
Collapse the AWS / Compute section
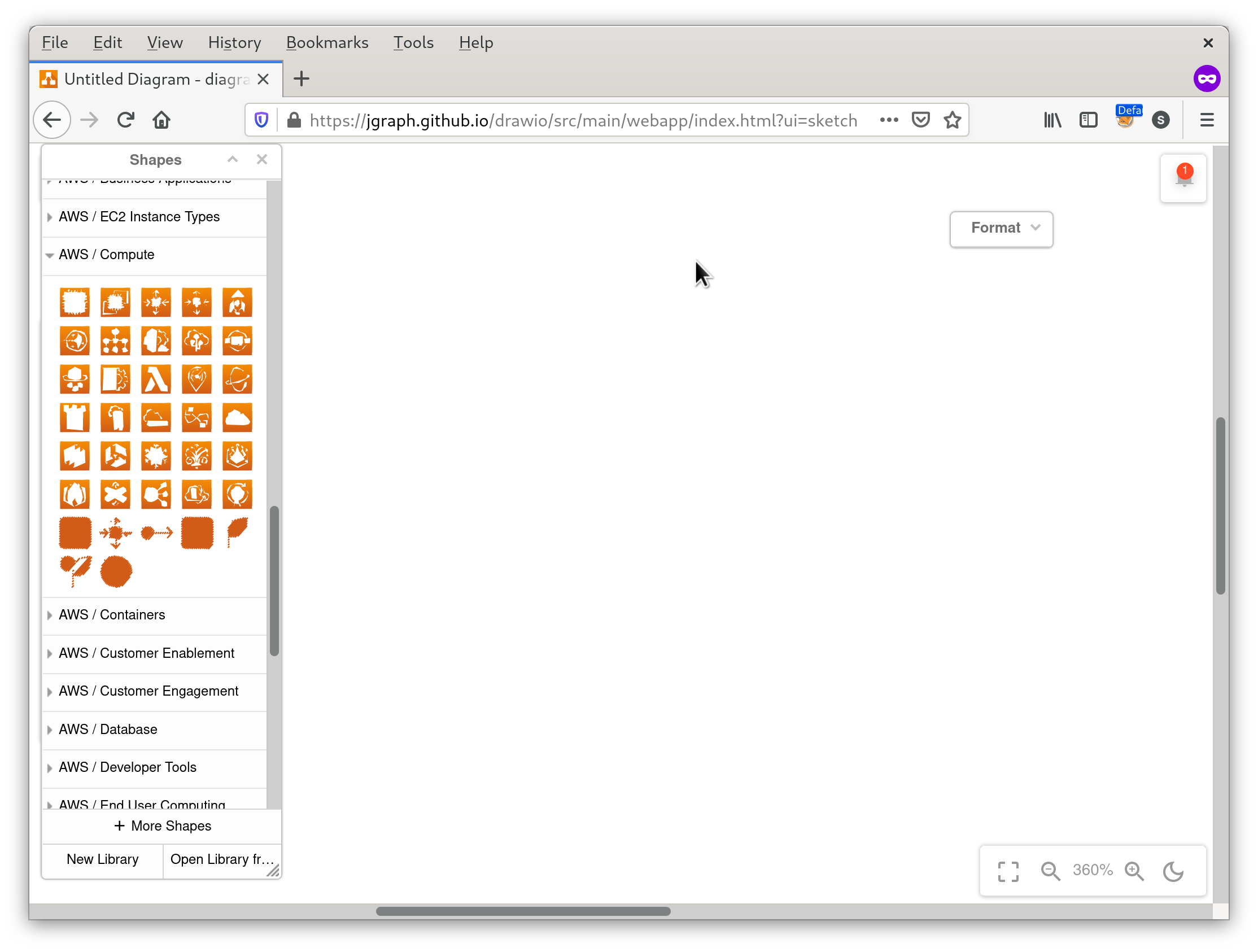pos(106,254)
